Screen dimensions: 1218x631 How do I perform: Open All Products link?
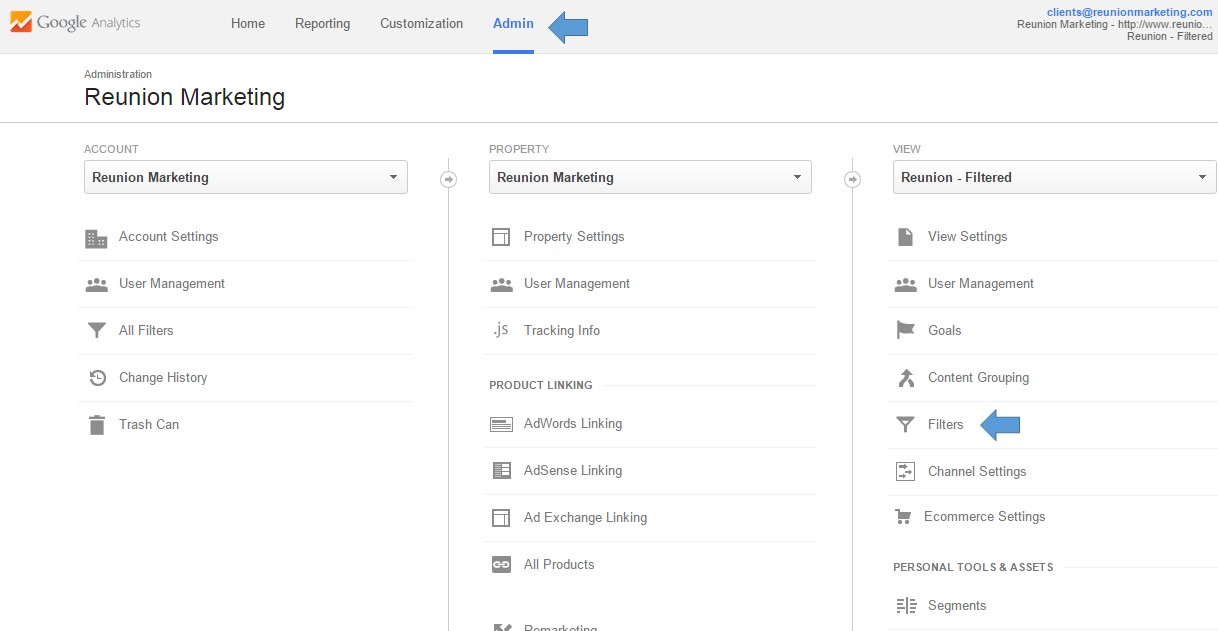click(x=559, y=565)
